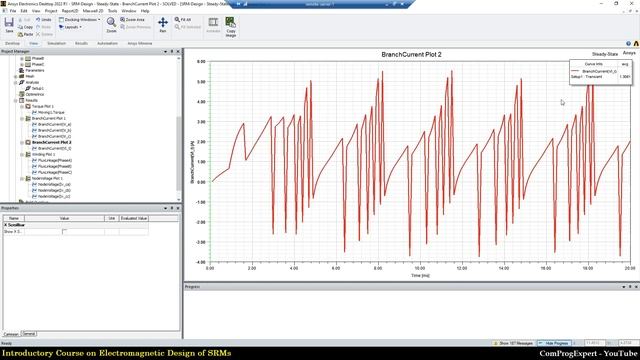Click the Torque Plot 1 report icon
Image resolution: width=640 pixels, height=360 pixels.
point(28,106)
